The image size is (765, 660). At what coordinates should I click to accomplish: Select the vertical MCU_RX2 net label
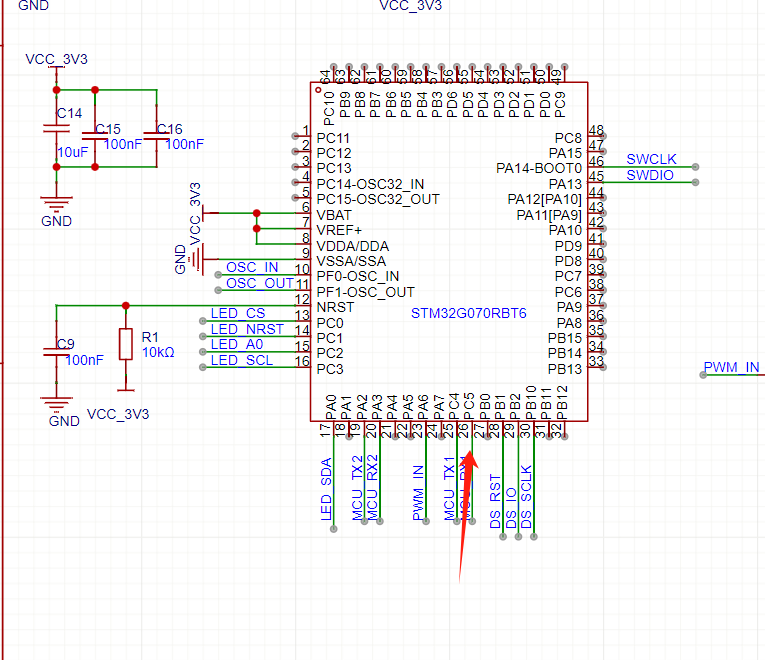pos(372,488)
